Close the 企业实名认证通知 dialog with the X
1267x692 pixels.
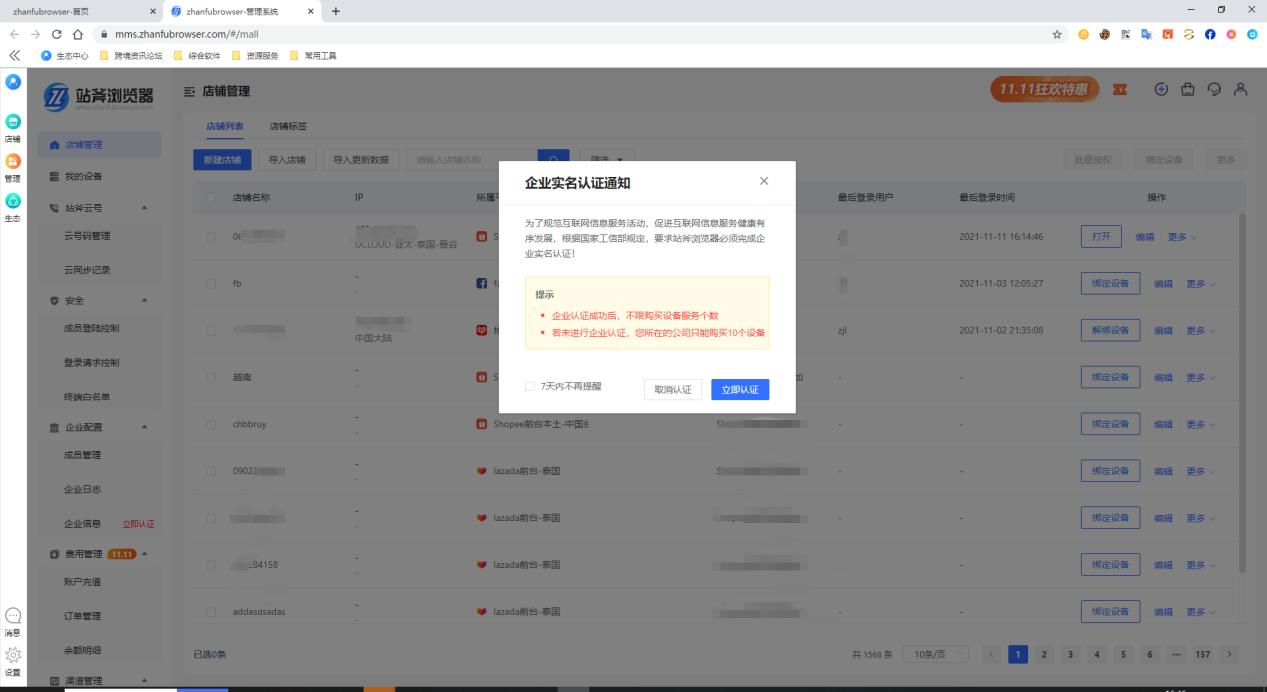[764, 181]
